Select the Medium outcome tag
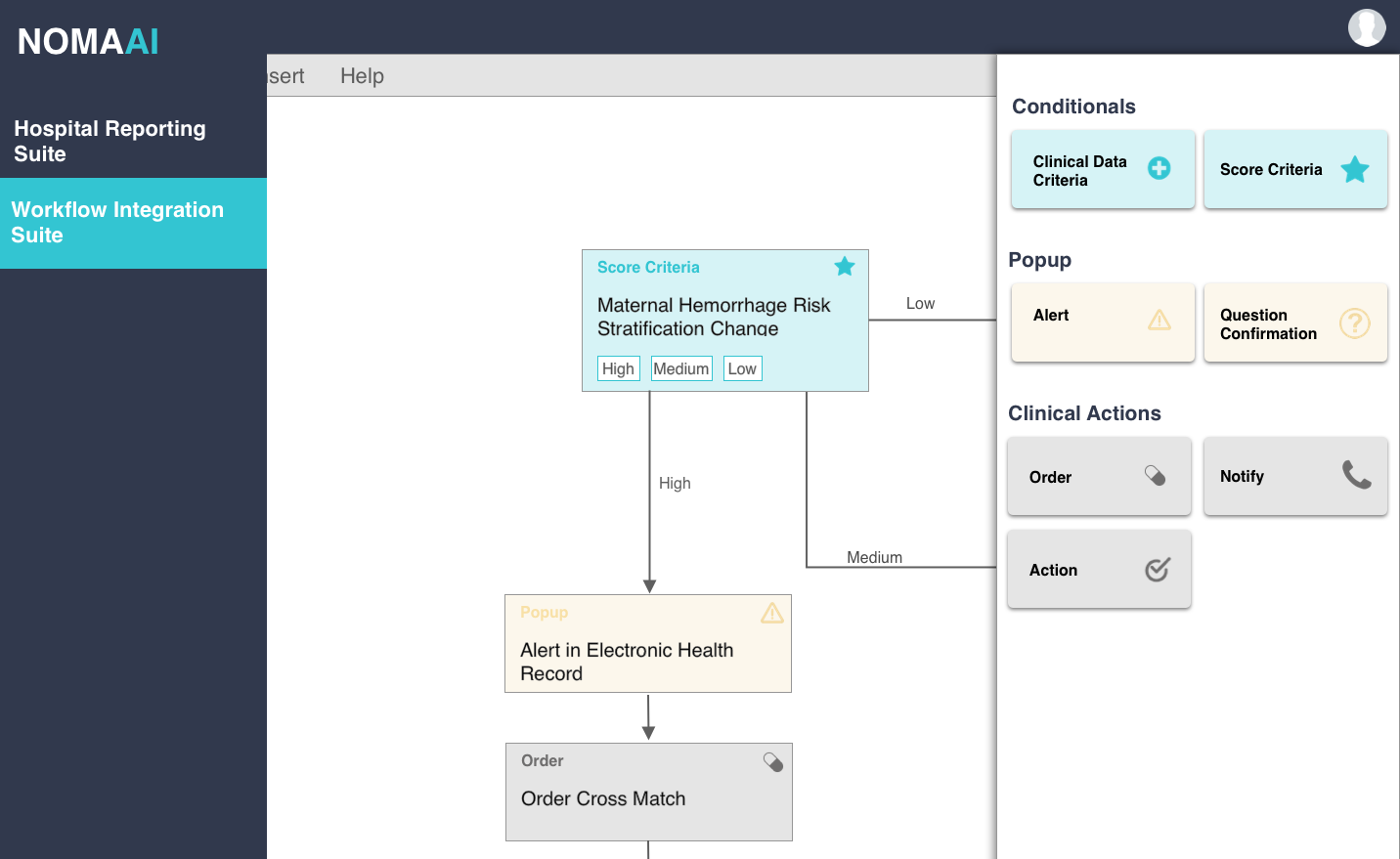The width and height of the screenshot is (1400, 859). (681, 368)
